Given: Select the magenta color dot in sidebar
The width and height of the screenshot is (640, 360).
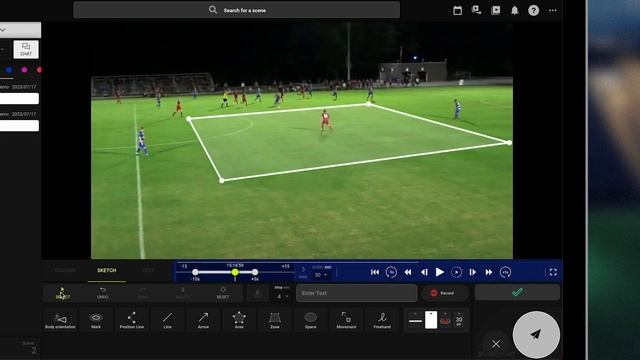Looking at the screenshot, I should [x=24, y=70].
